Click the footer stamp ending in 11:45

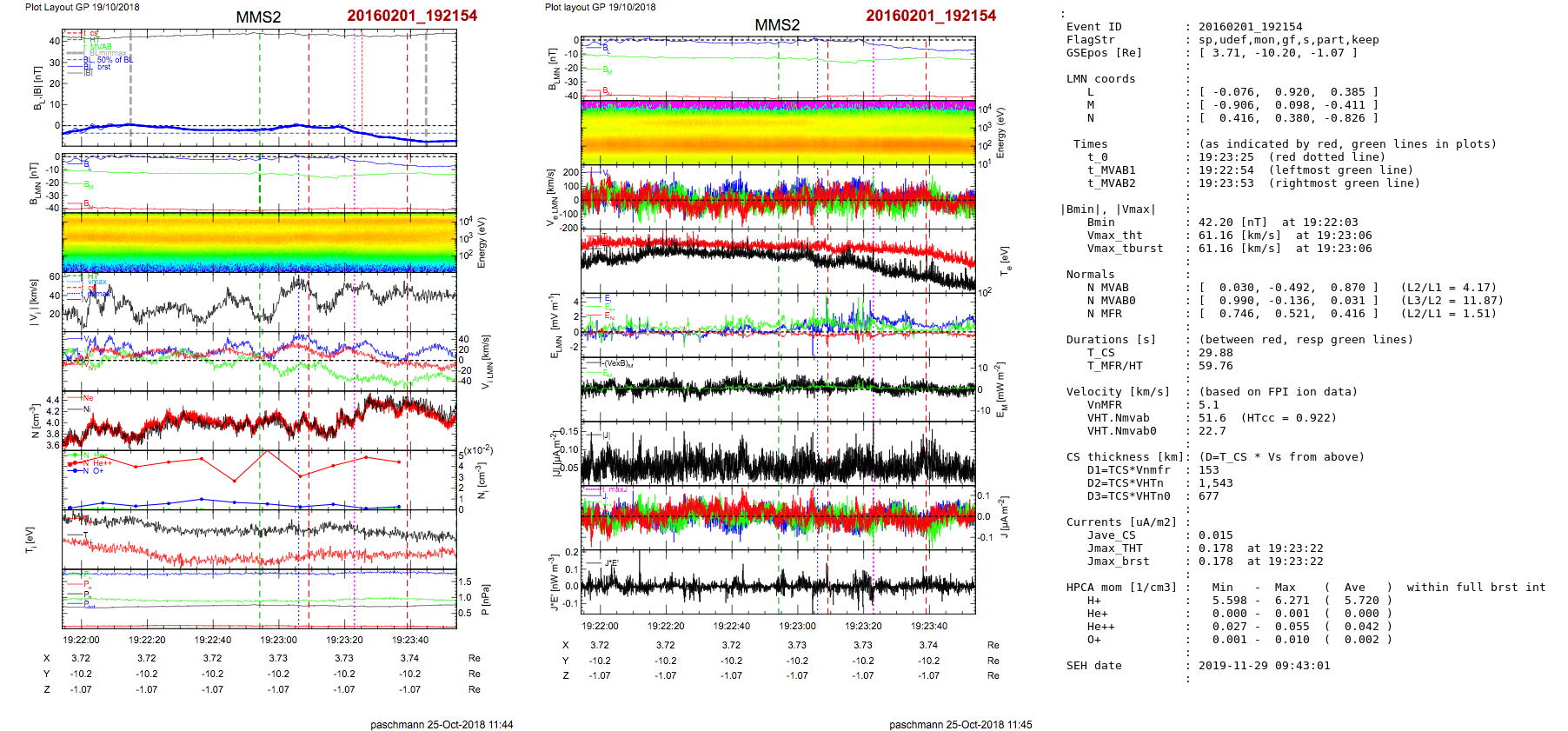click(960, 724)
